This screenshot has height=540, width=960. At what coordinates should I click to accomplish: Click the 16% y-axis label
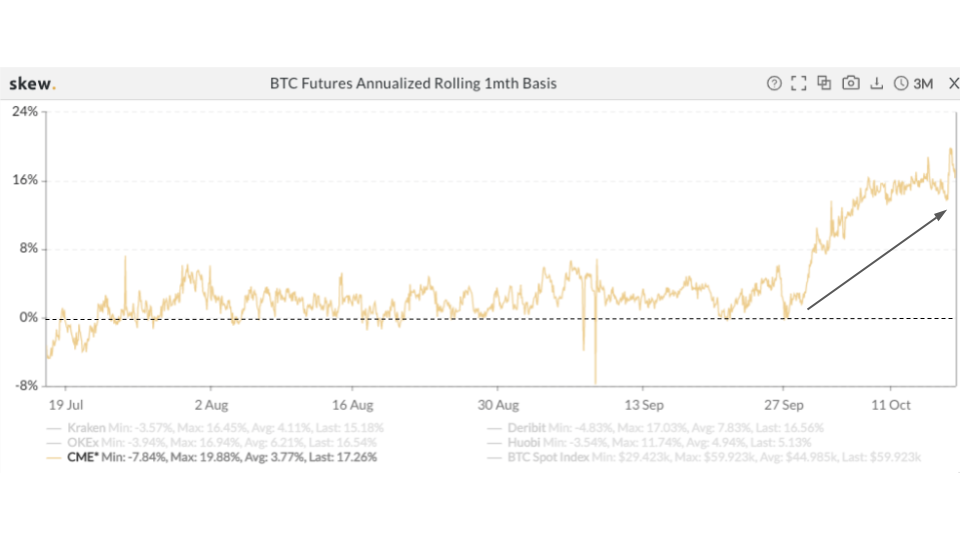(x=25, y=181)
